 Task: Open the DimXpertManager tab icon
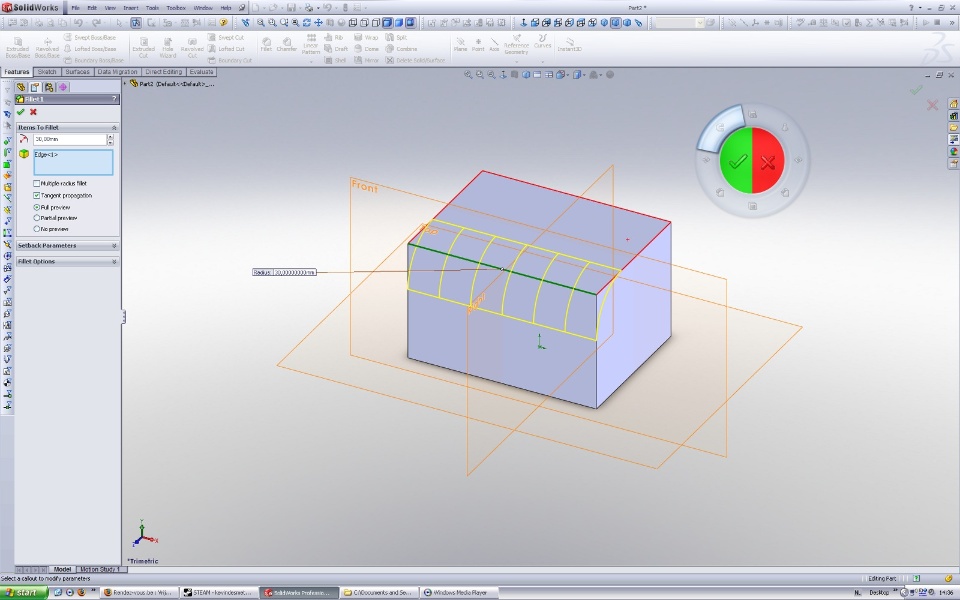click(62, 88)
